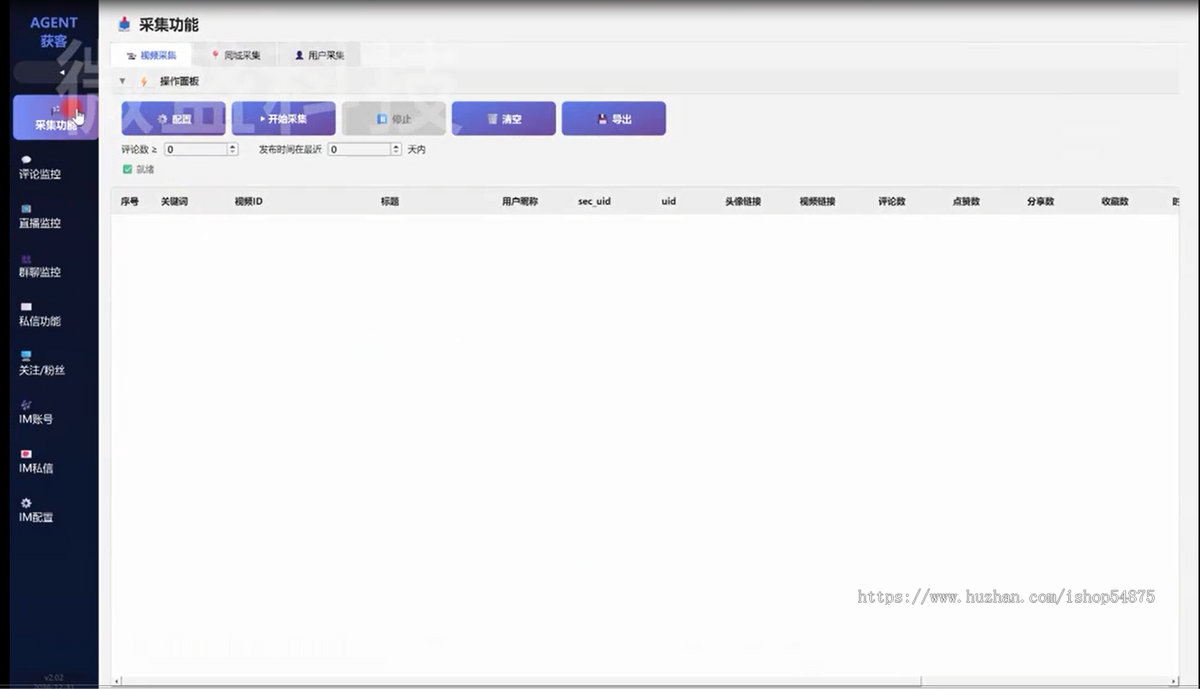Open 评论监控 in the sidebar

coord(40,167)
